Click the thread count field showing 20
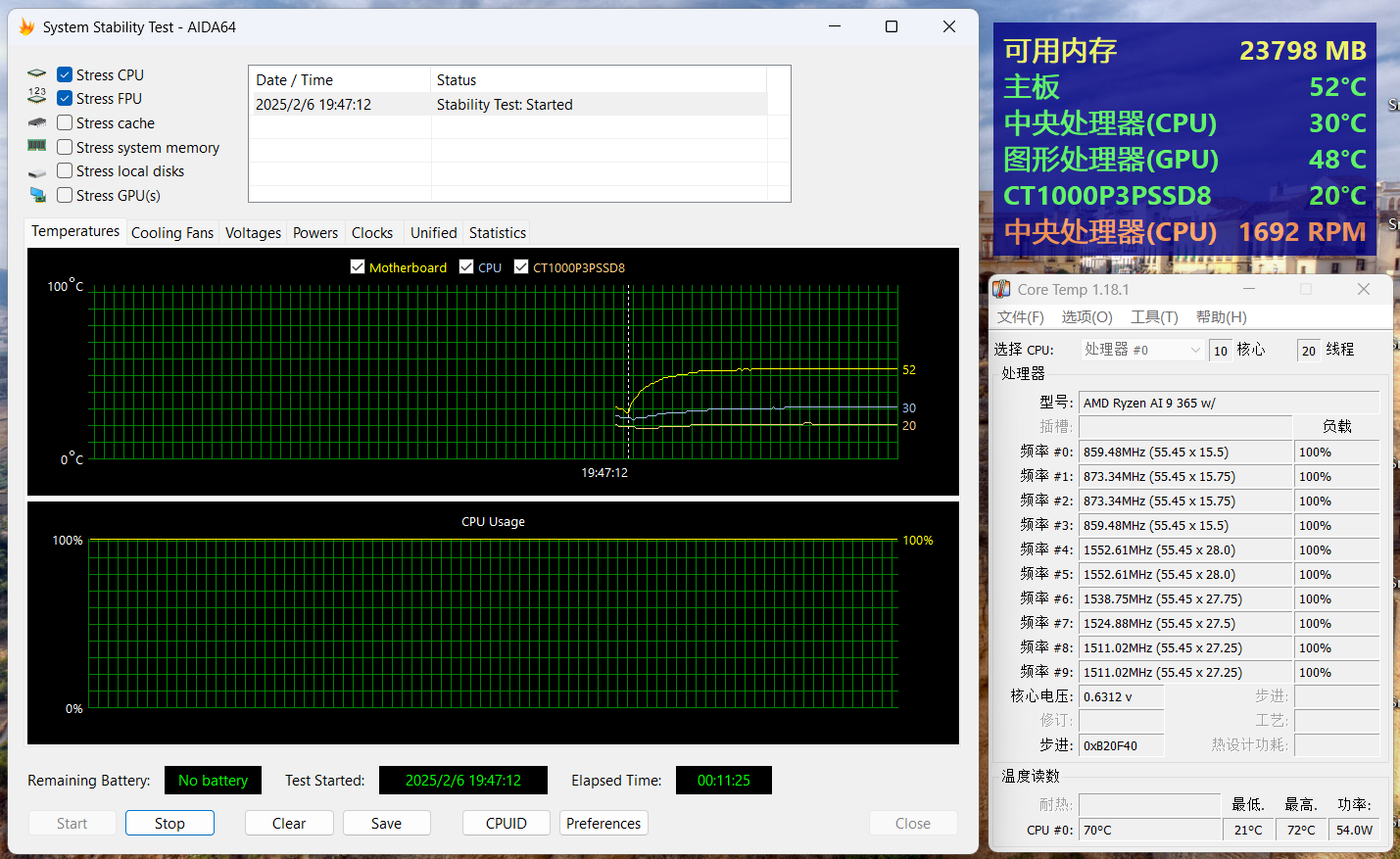Image resolution: width=1400 pixels, height=859 pixels. [1308, 351]
